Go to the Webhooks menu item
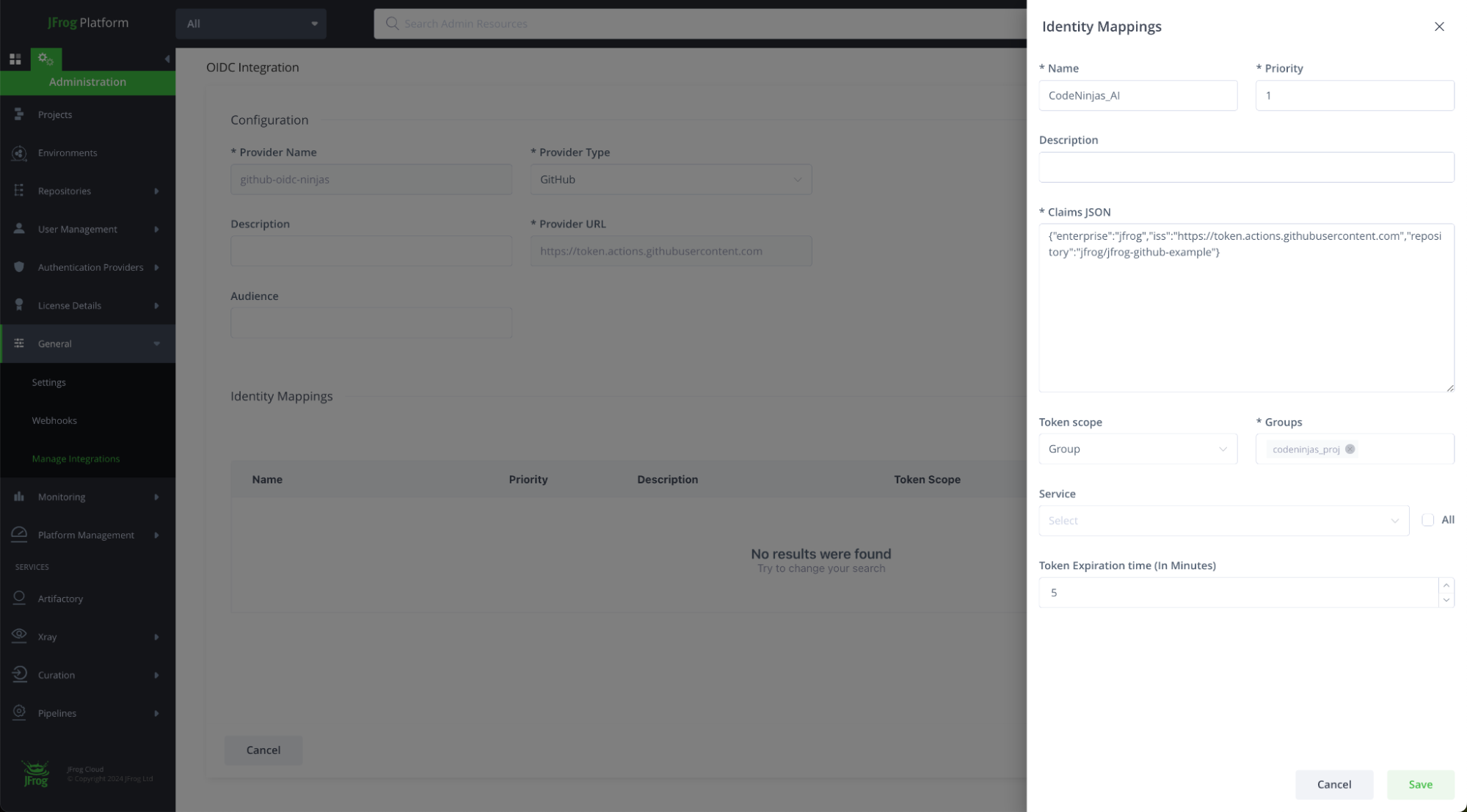The image size is (1467, 812). click(54, 420)
